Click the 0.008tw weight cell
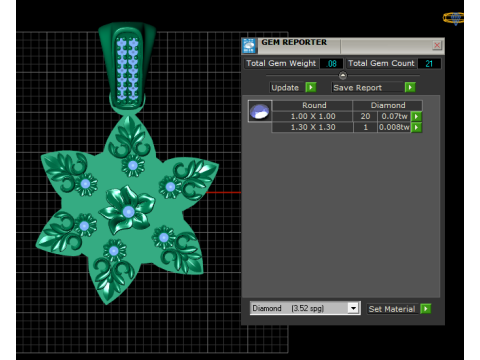The height and width of the screenshot is (360, 480). 394,127
